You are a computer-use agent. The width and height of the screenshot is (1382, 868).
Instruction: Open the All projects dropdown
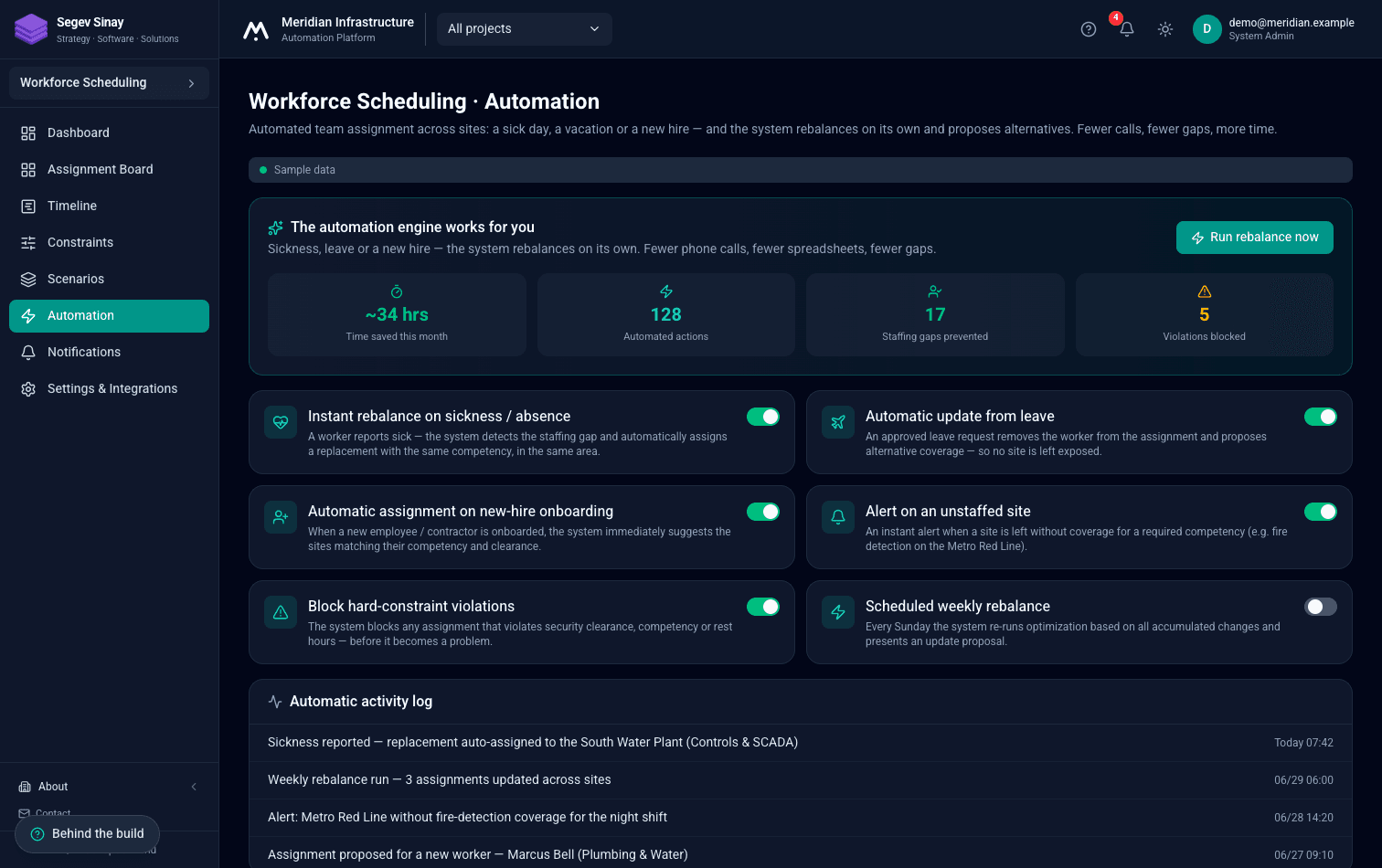[x=525, y=29]
